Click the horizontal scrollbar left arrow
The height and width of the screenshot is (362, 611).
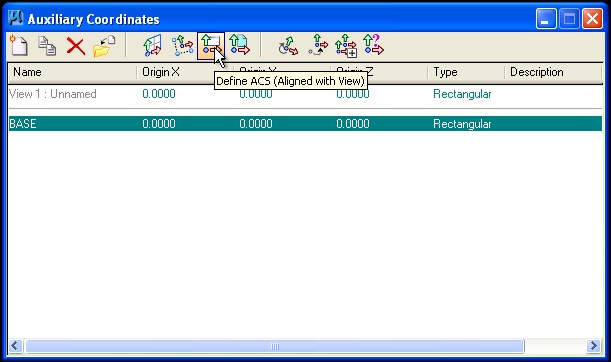(x=16, y=346)
